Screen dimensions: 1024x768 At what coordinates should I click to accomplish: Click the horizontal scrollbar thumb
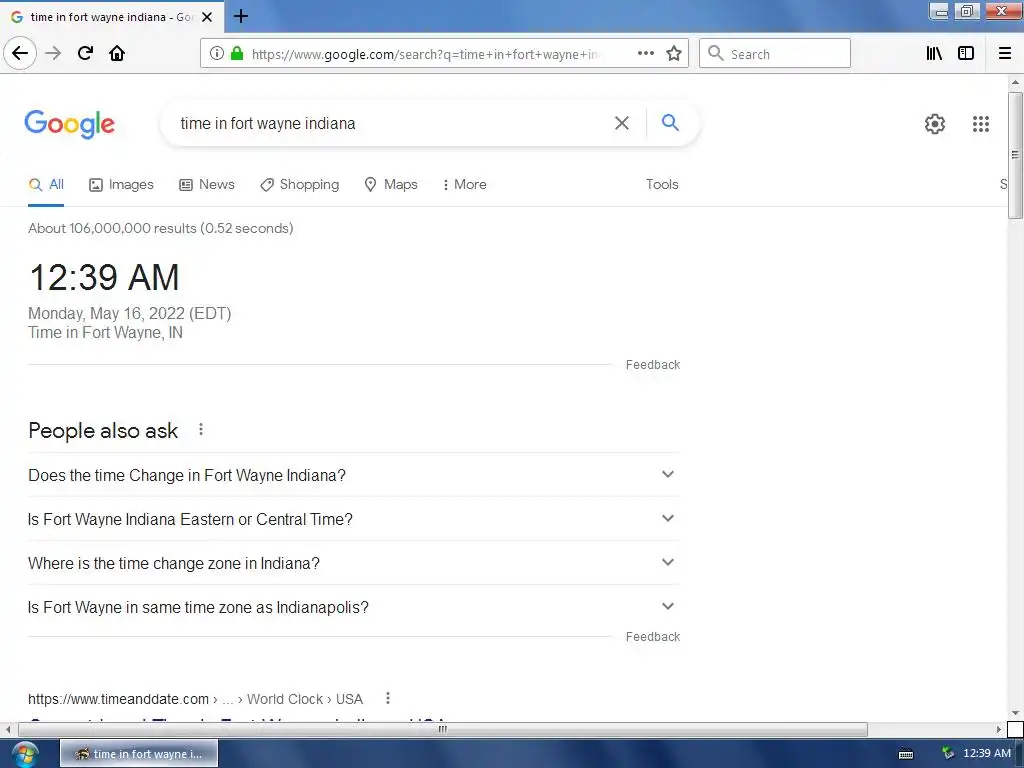(x=443, y=729)
